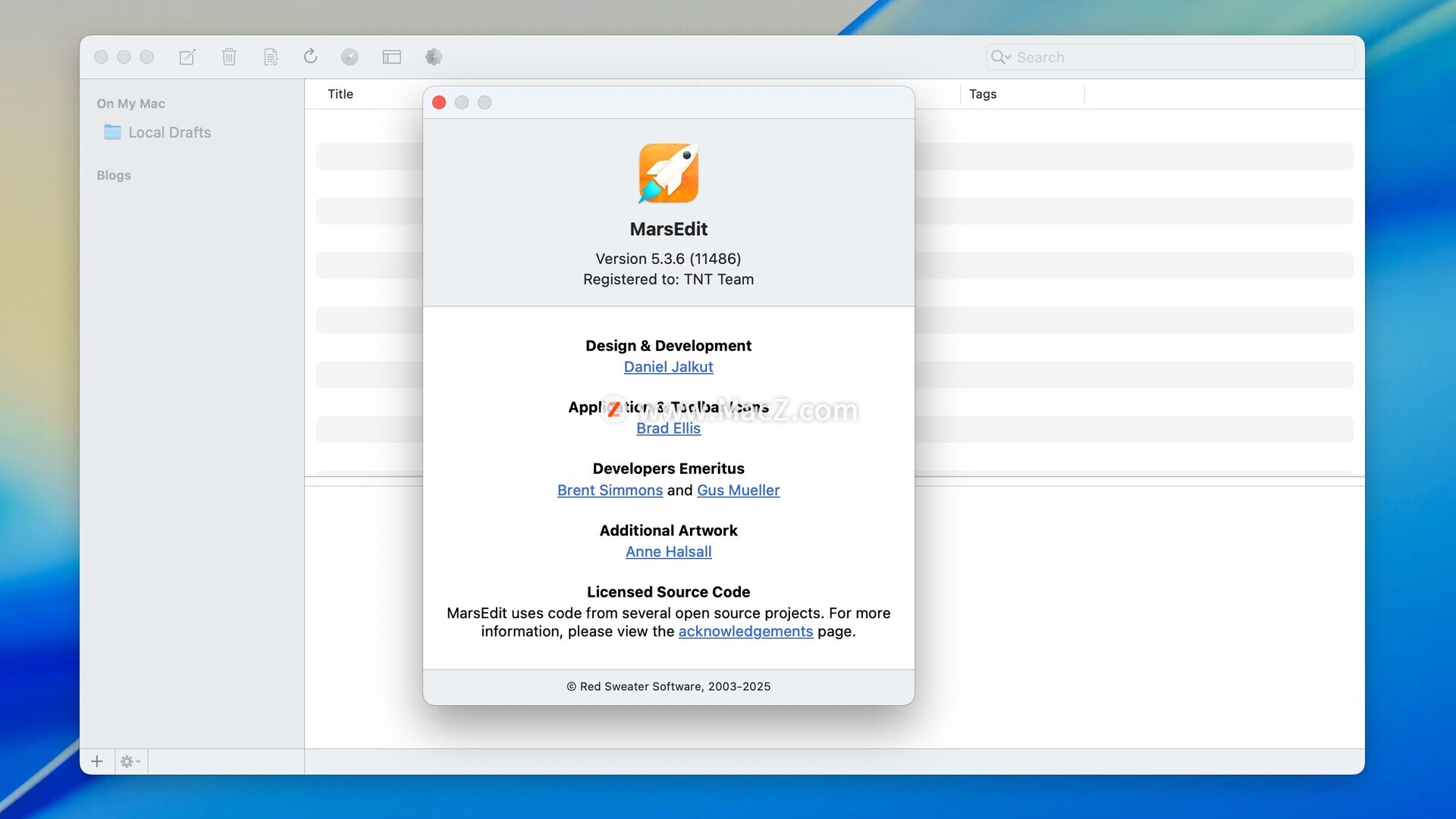Open the Brad Ellis link
Viewport: 1456px width, 819px height.
pyautogui.click(x=668, y=428)
